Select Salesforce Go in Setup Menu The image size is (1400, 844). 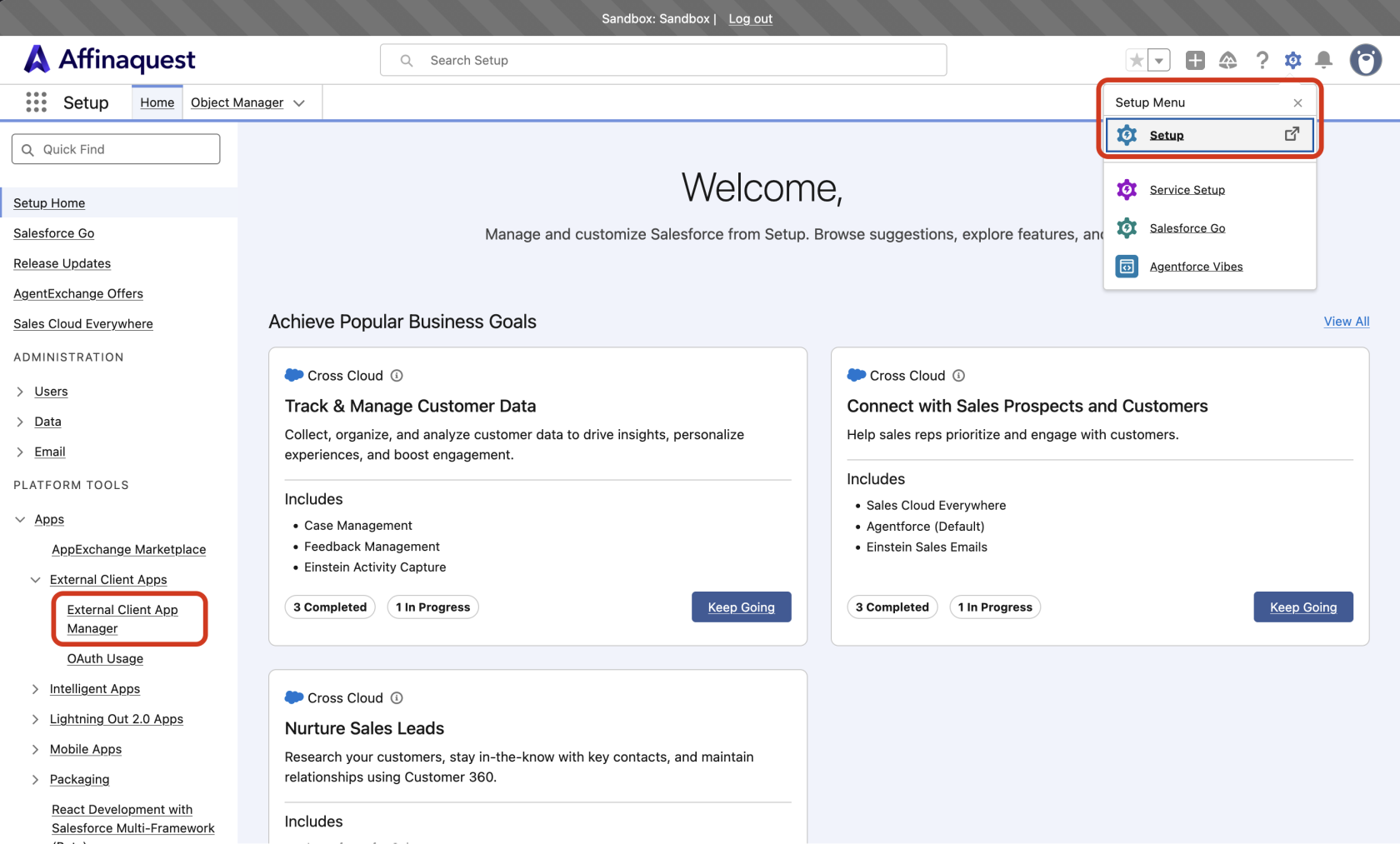[1187, 228]
